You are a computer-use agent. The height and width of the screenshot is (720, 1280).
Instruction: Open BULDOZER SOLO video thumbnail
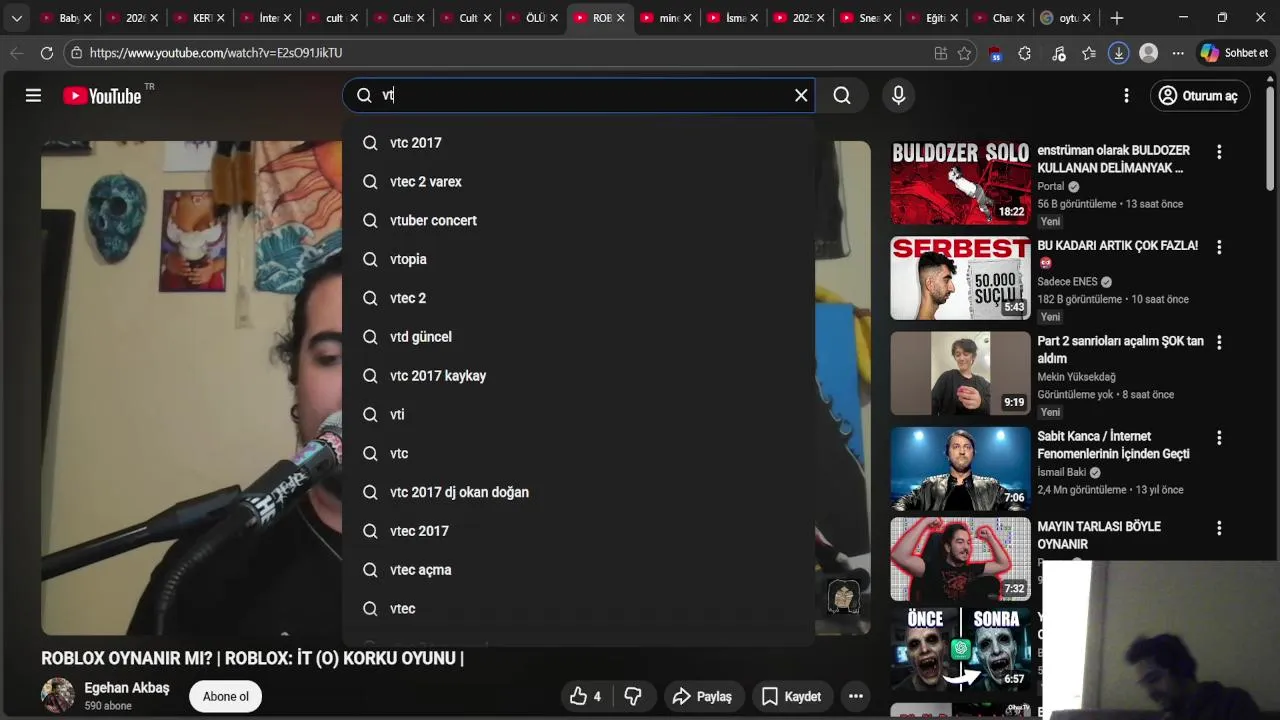(x=960, y=181)
